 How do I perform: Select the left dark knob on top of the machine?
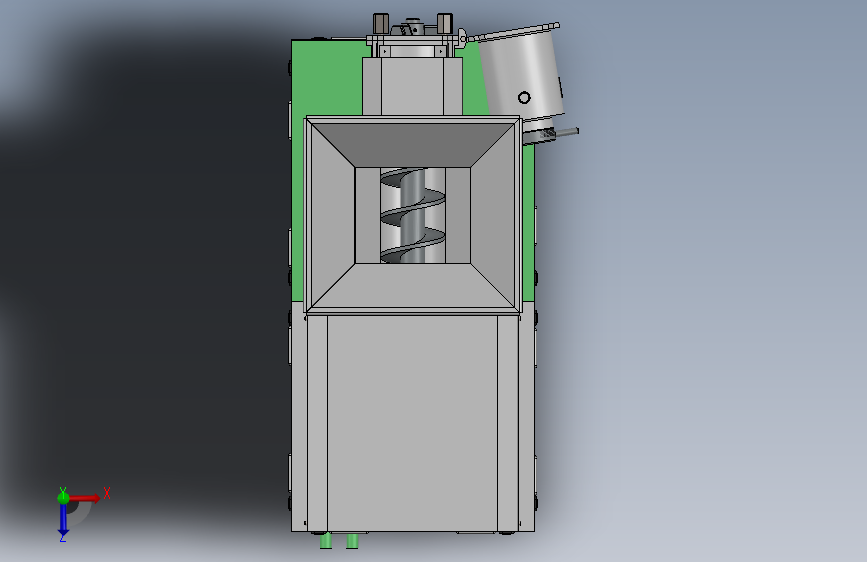click(381, 24)
